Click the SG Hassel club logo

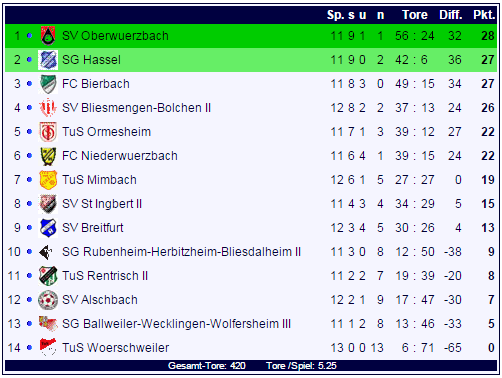pyautogui.click(x=48, y=60)
